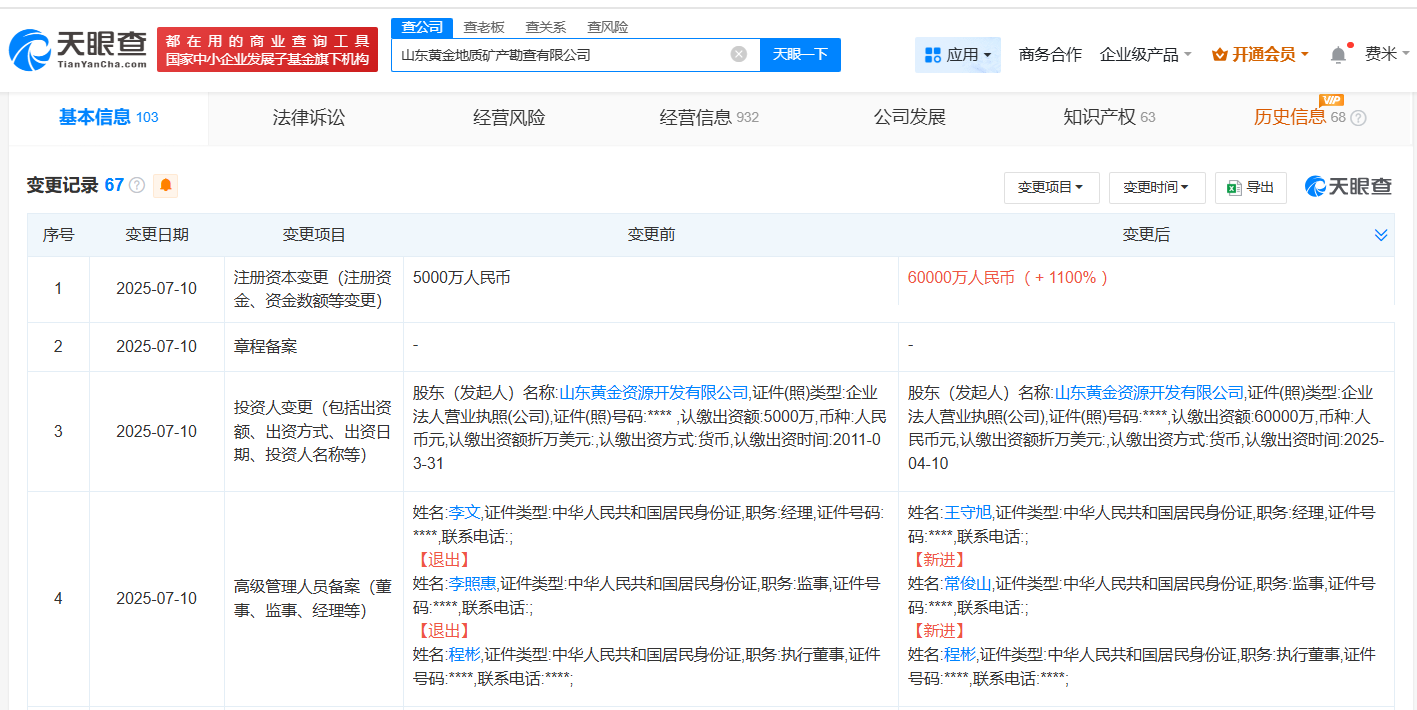Open the 商务合作 link

click(x=1049, y=55)
